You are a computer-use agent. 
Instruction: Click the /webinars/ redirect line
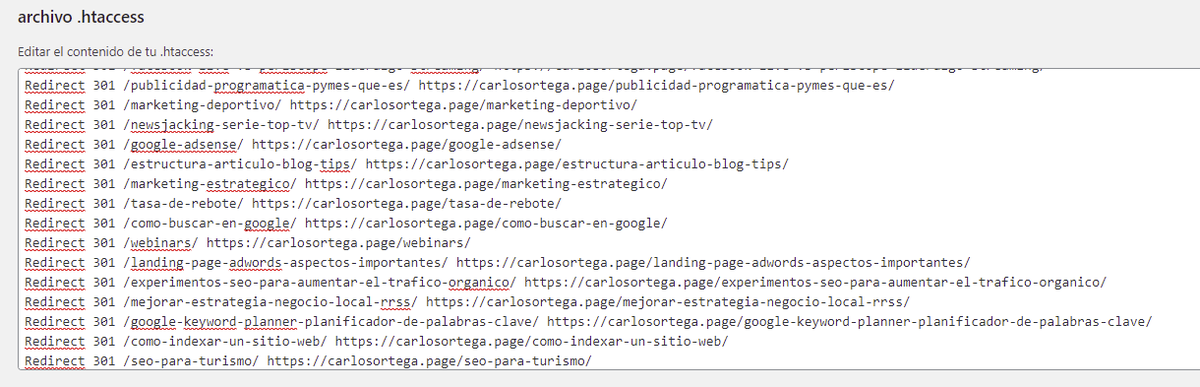(x=247, y=242)
